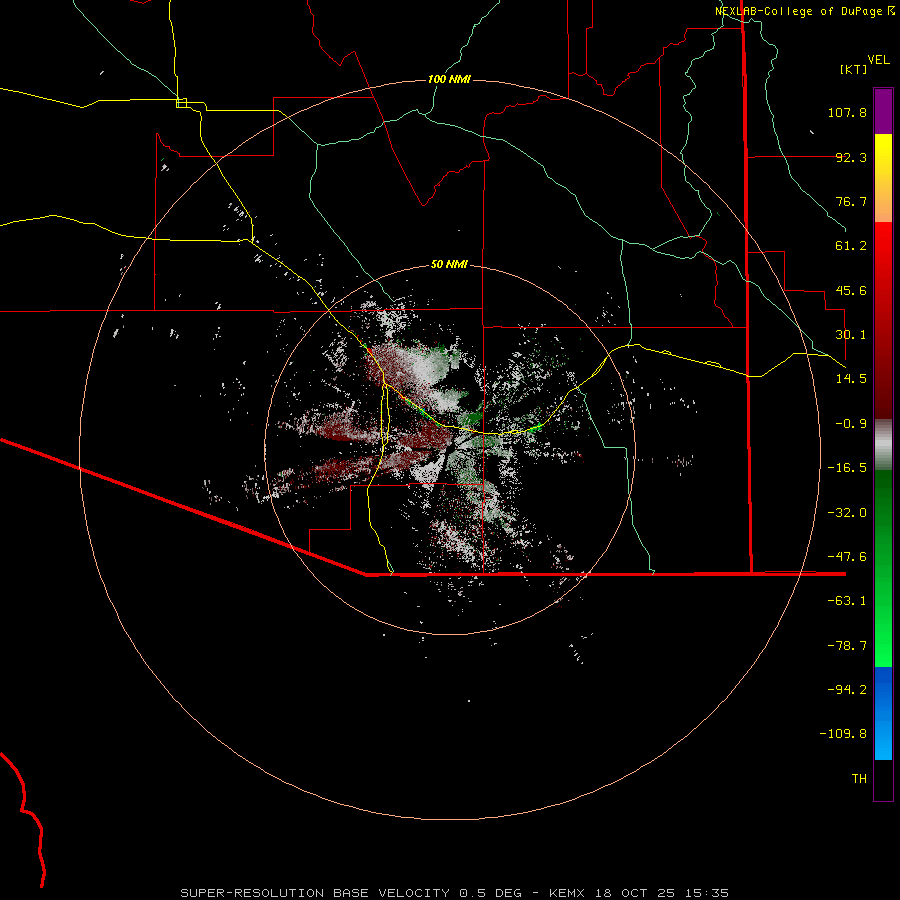Click the 30.1 velocity scale value
The image size is (900, 900).
click(851, 335)
